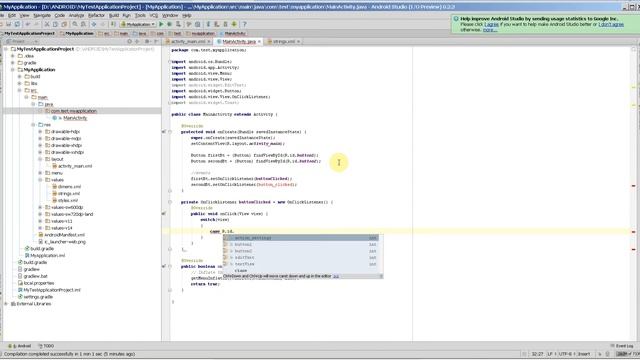
Task: Select gradlew.bat in the project tree
Action: pos(35,276)
